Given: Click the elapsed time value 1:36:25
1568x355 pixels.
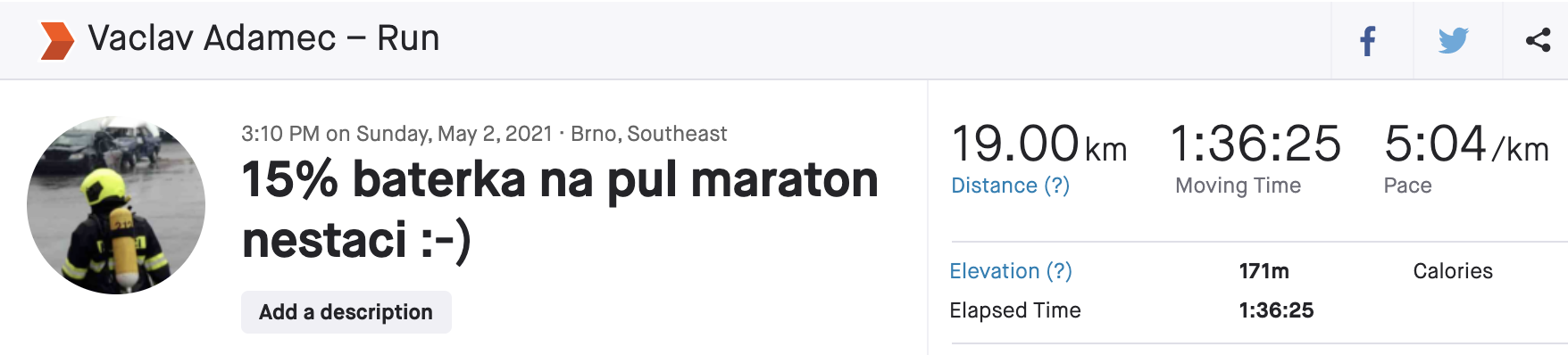Looking at the screenshot, I should (1276, 310).
